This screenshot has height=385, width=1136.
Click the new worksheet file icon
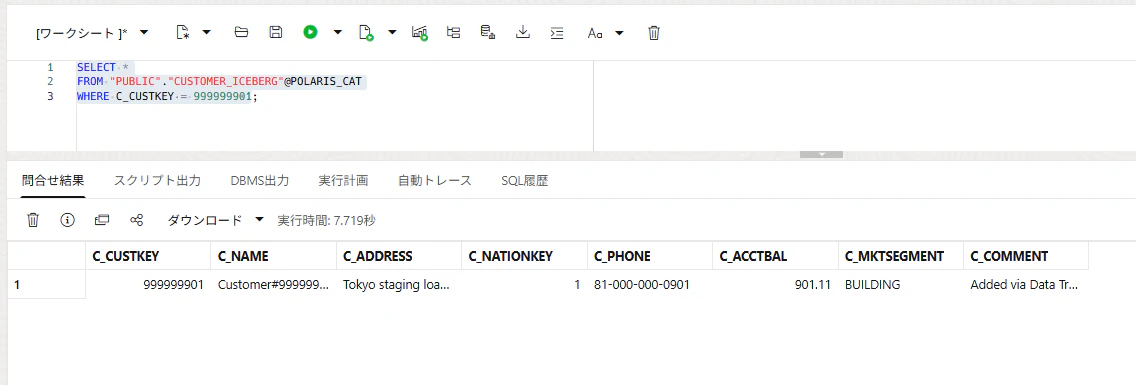183,33
